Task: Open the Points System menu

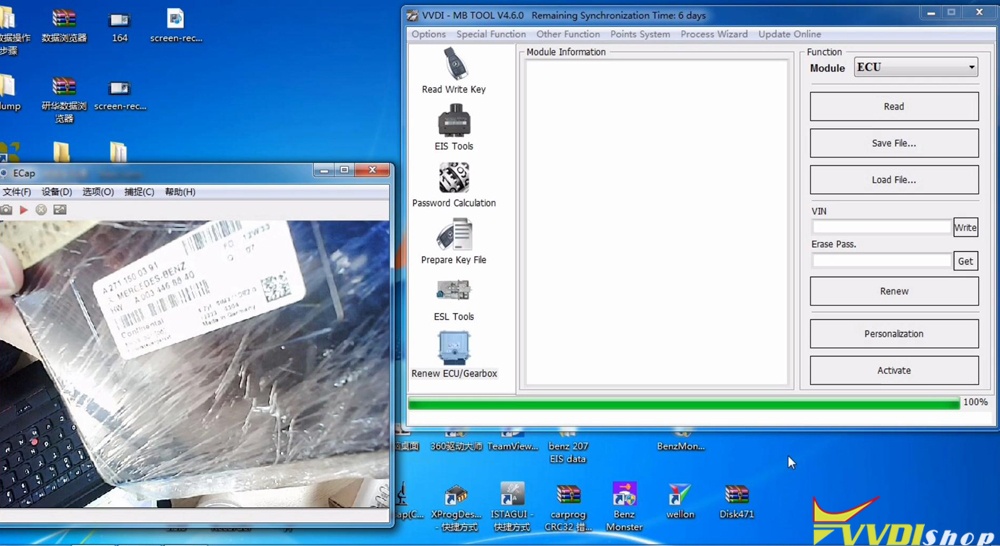Action: [640, 34]
